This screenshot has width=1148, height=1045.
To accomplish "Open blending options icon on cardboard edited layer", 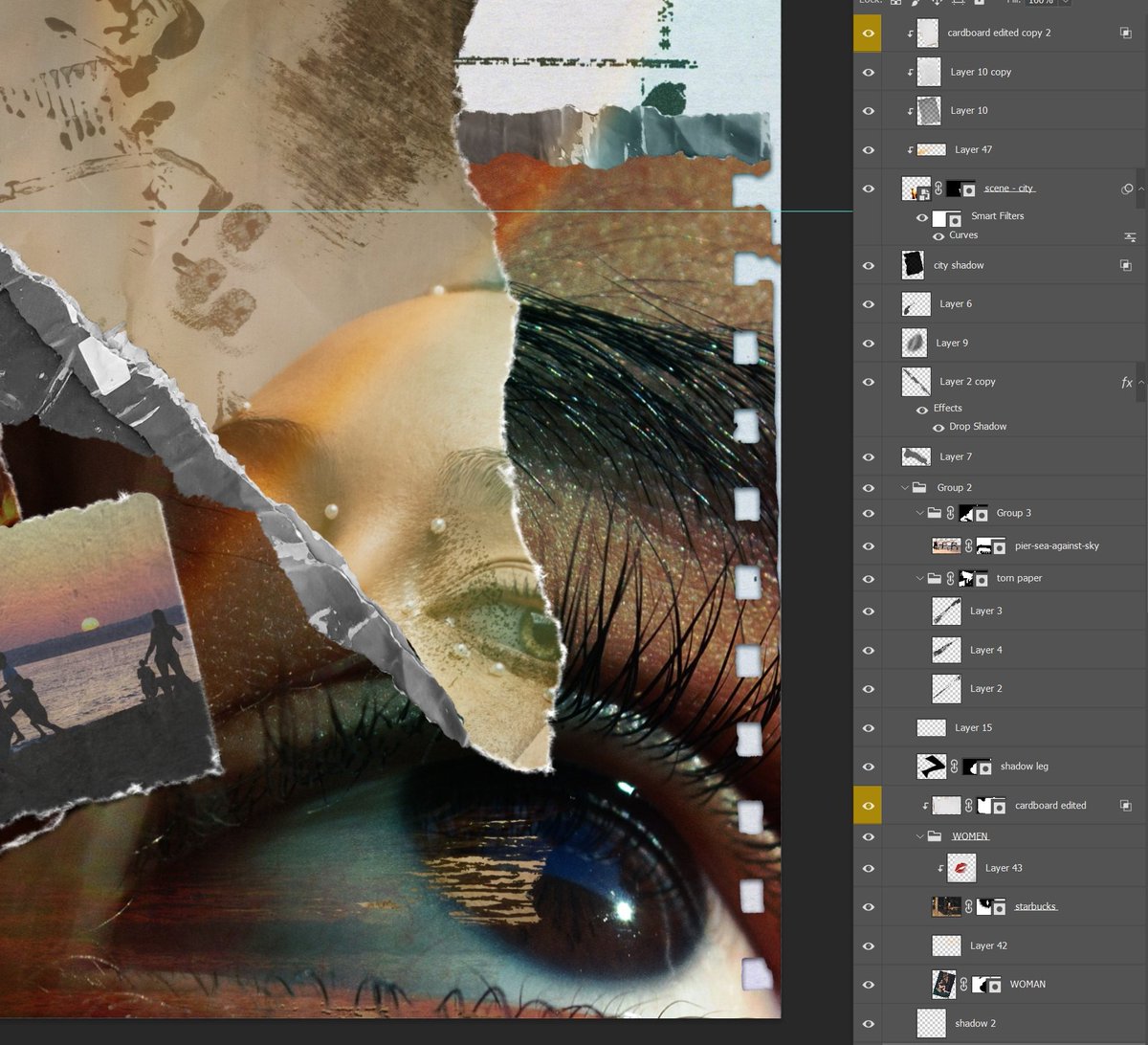I will [1126, 805].
